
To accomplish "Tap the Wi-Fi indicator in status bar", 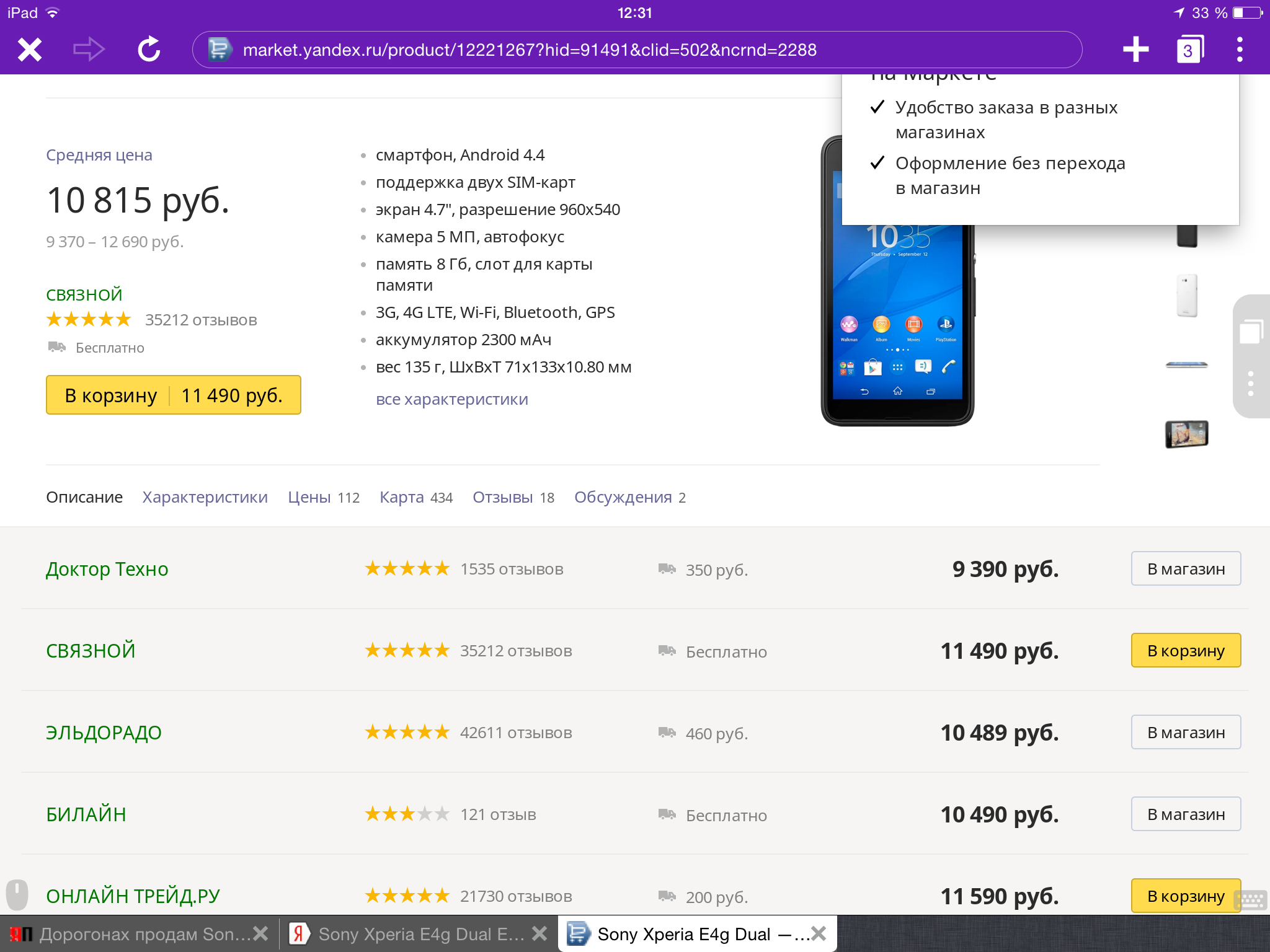I will (x=53, y=12).
